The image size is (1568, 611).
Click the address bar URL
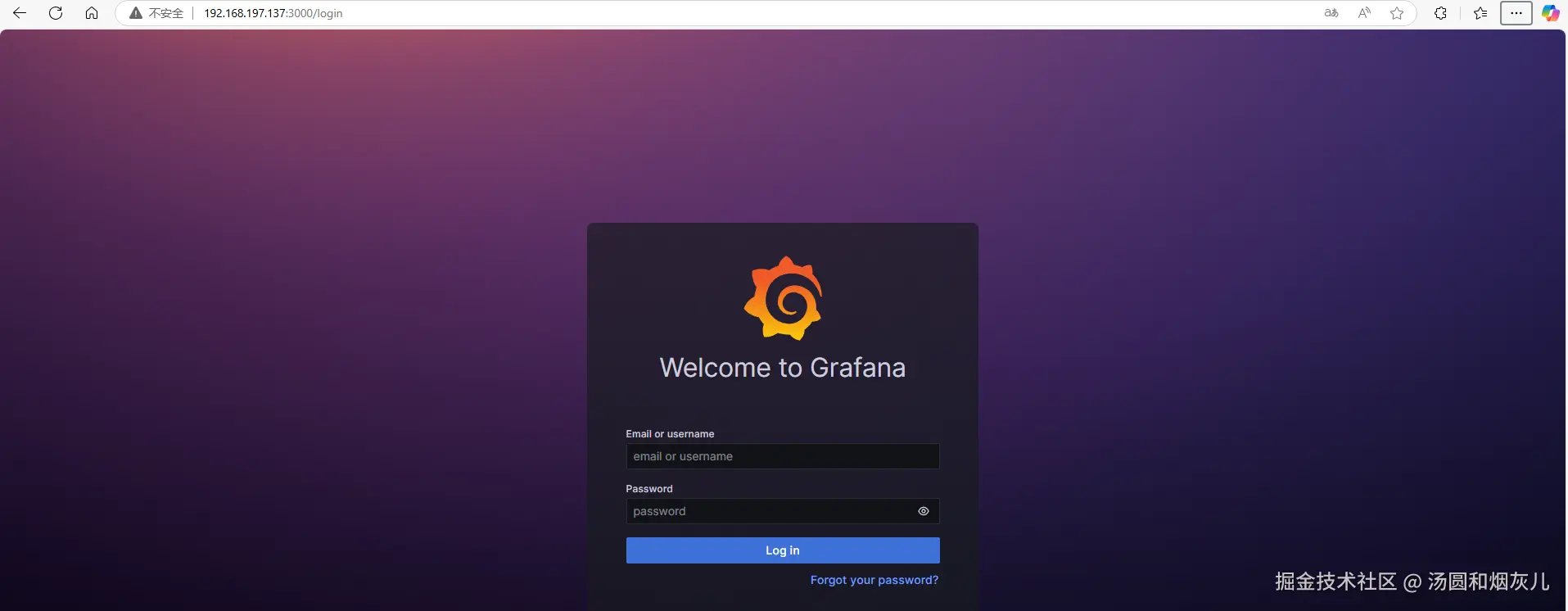coord(273,13)
